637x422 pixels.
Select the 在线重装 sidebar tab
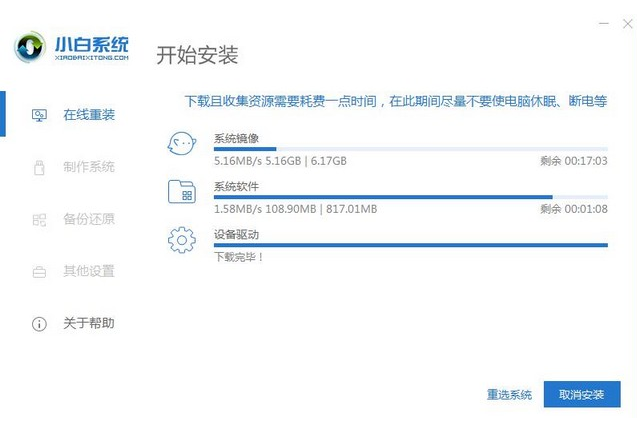[88, 115]
